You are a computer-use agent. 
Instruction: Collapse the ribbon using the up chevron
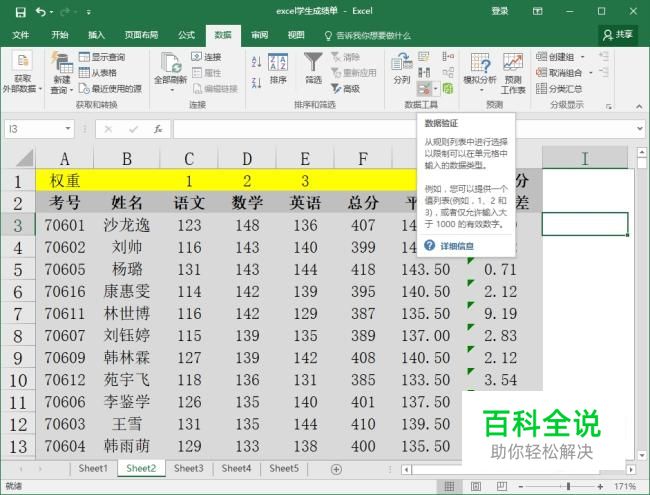638,107
